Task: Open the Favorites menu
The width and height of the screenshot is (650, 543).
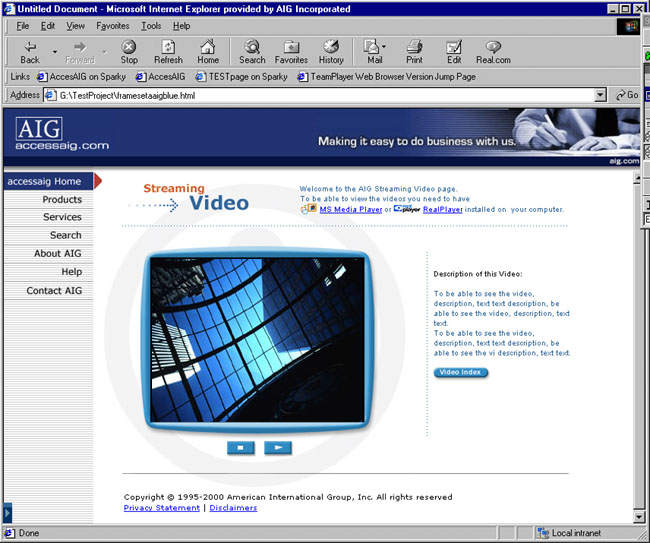Action: tap(113, 25)
